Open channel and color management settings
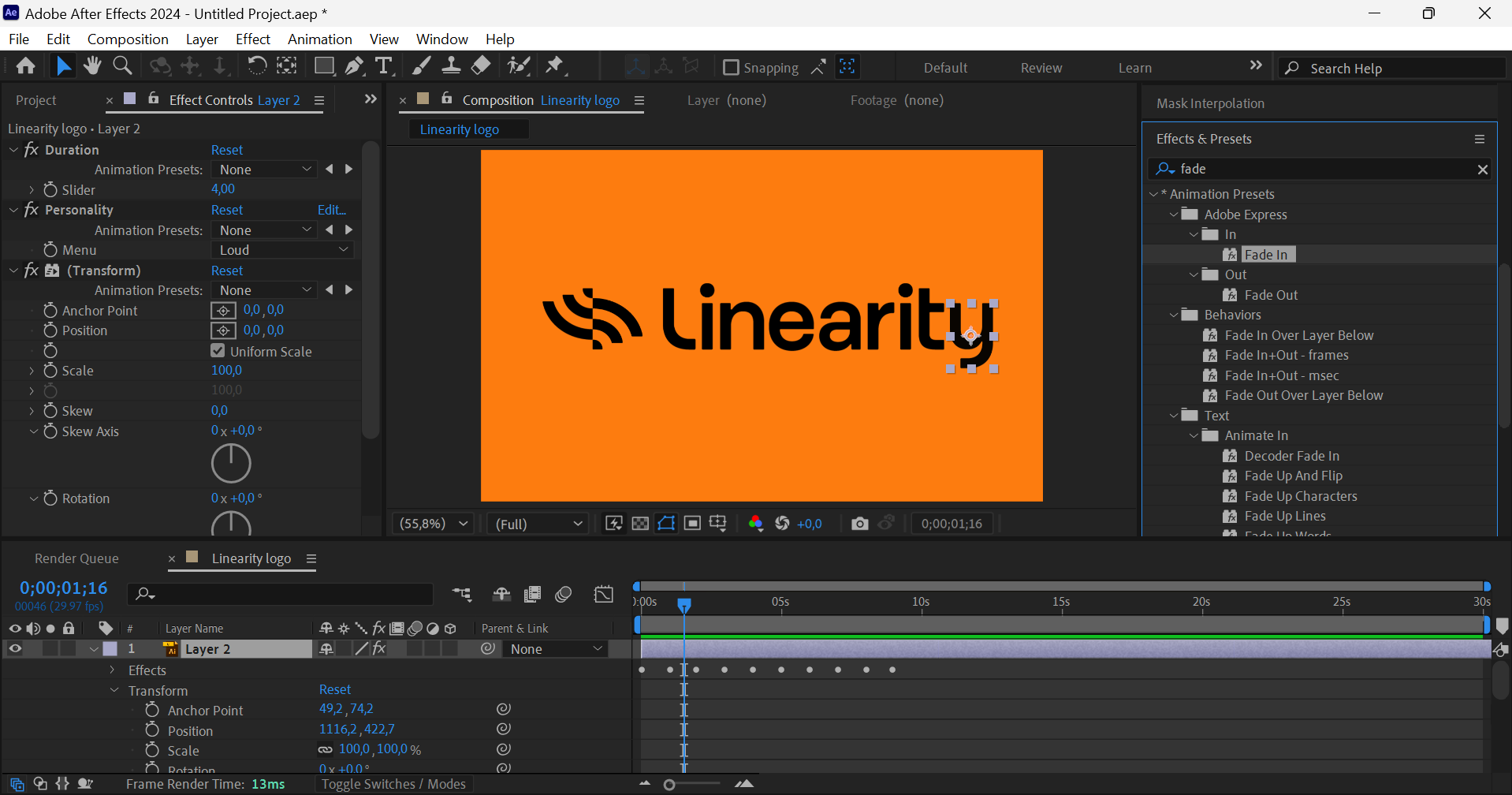The image size is (1512, 795). (755, 524)
